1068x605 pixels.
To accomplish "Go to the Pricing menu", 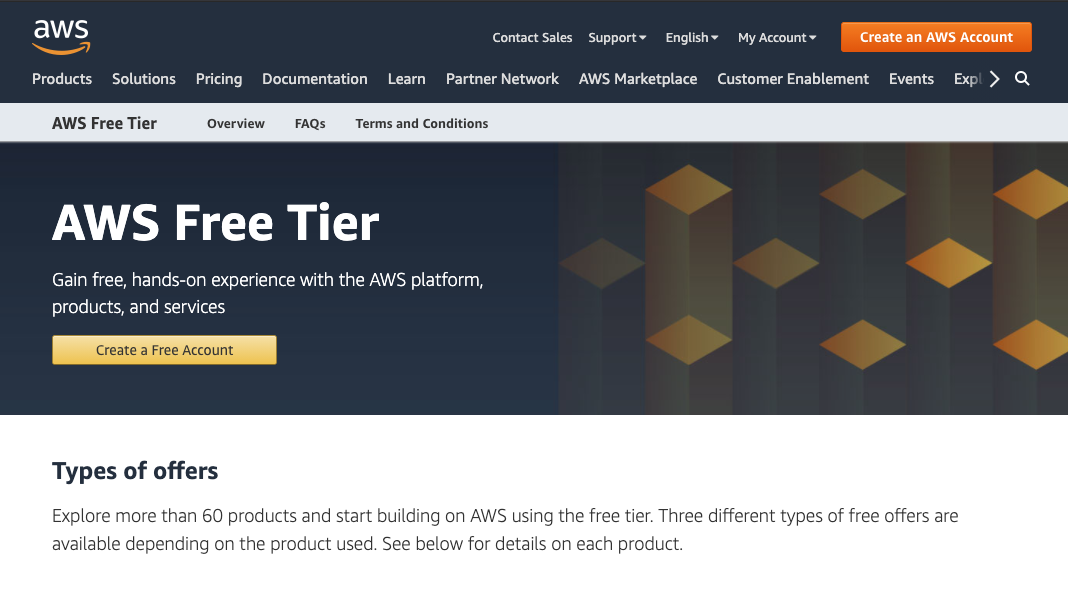I will (219, 79).
